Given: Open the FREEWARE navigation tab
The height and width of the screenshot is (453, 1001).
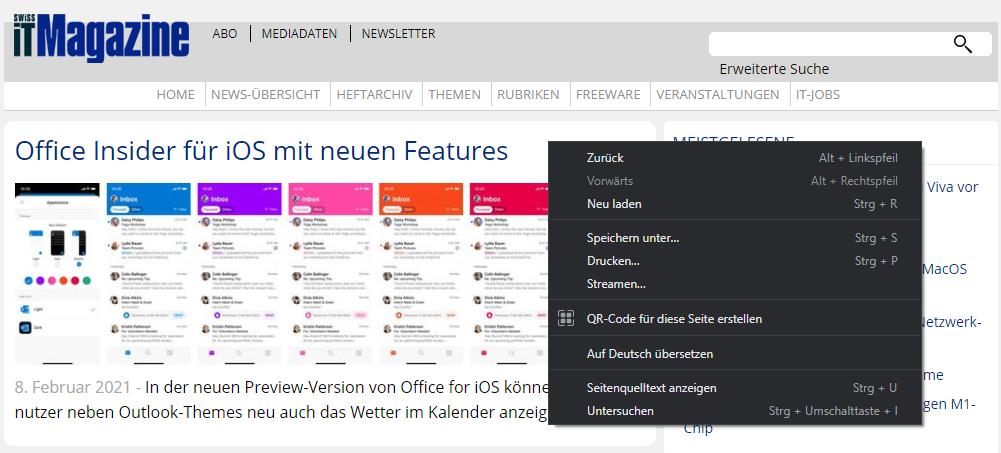Looking at the screenshot, I should point(608,94).
